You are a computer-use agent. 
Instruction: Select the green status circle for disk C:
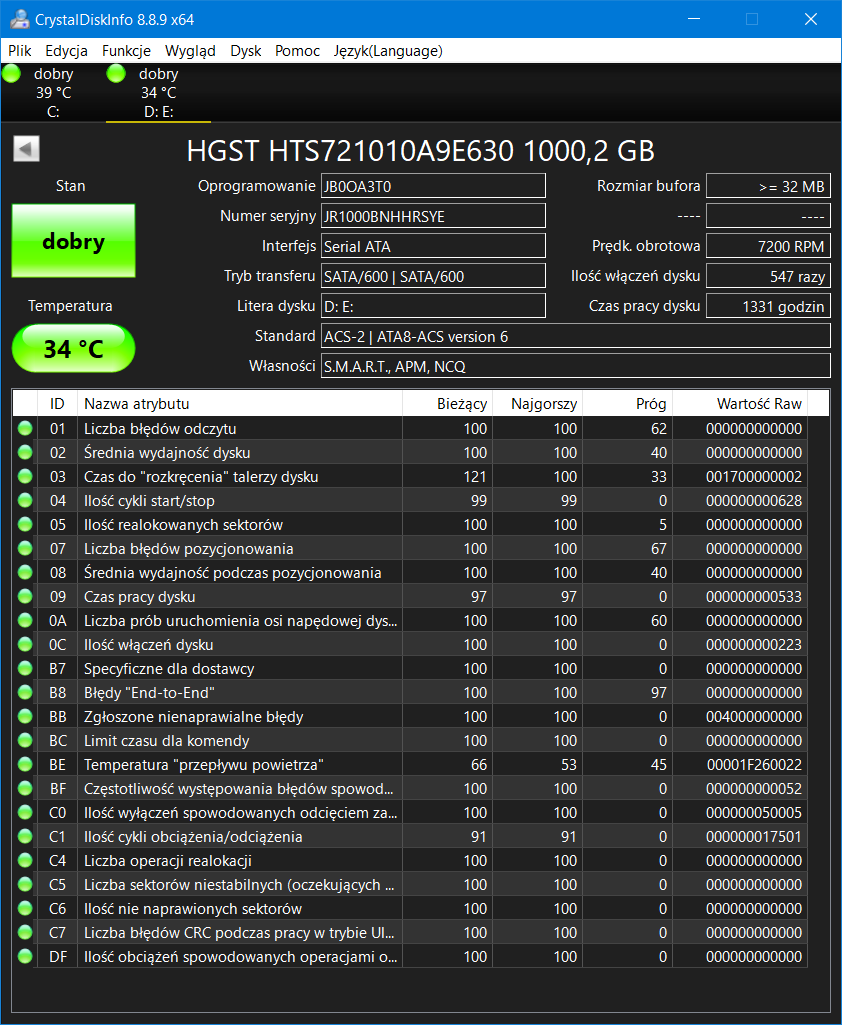pyautogui.click(x=12, y=73)
